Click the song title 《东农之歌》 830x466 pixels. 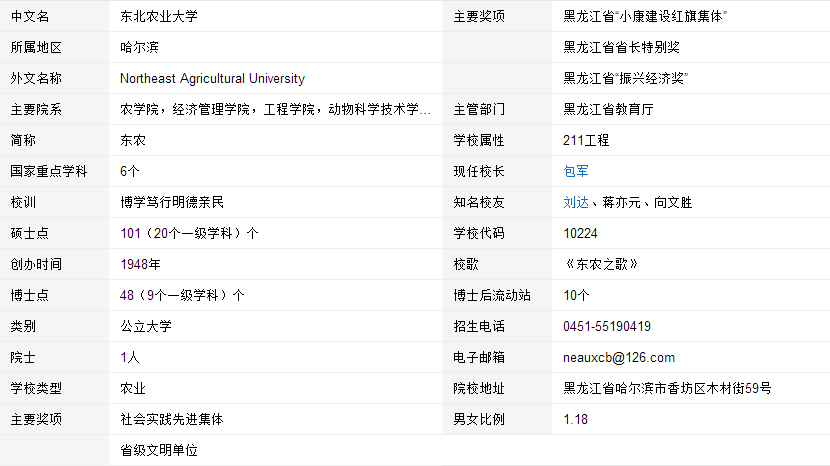(601, 264)
